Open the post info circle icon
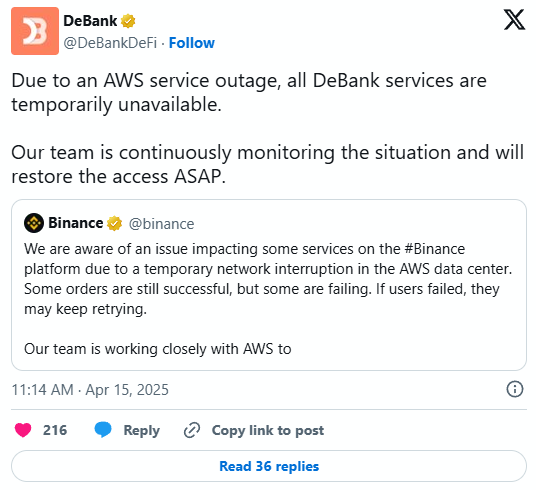The width and height of the screenshot is (536, 490). [514, 389]
